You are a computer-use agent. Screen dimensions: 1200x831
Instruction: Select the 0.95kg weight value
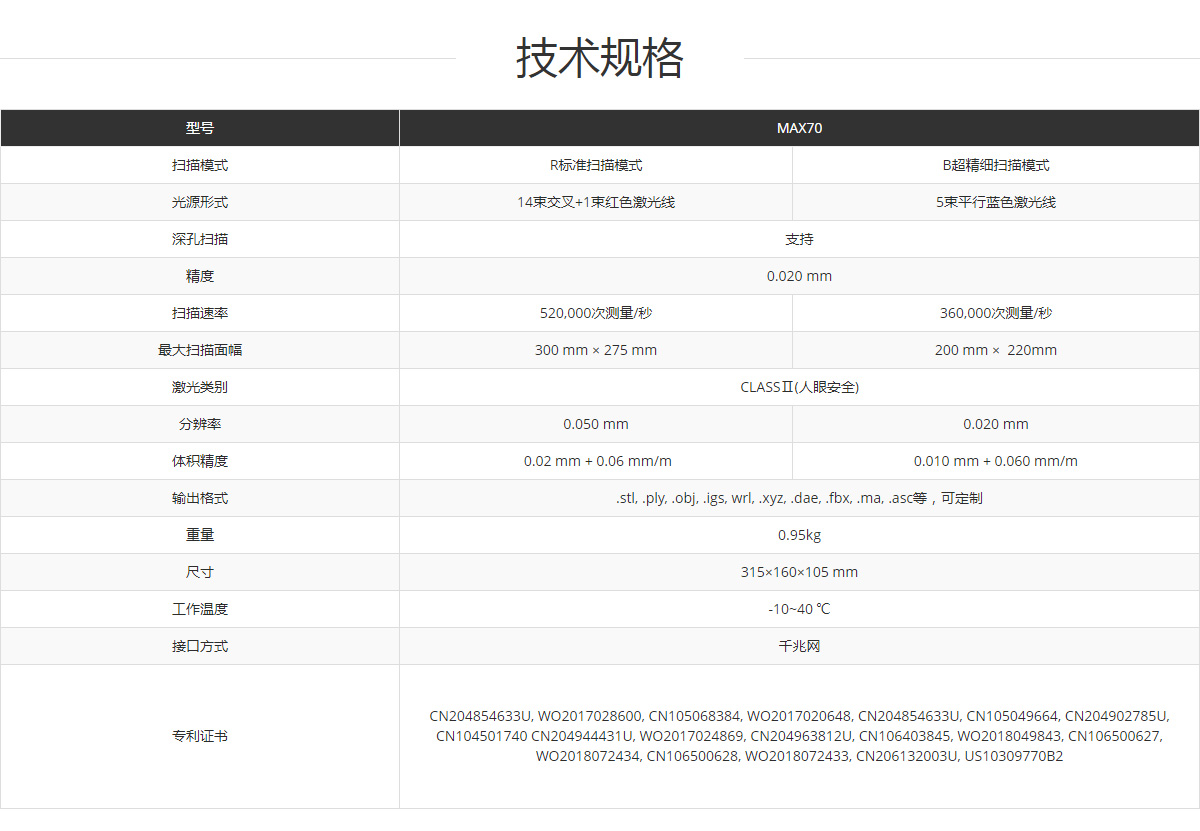click(799, 535)
